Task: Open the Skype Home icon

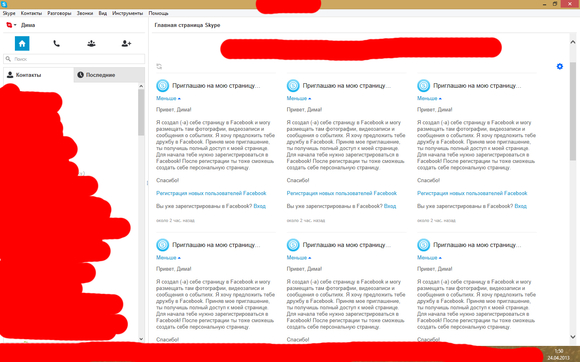Action: click(x=22, y=44)
